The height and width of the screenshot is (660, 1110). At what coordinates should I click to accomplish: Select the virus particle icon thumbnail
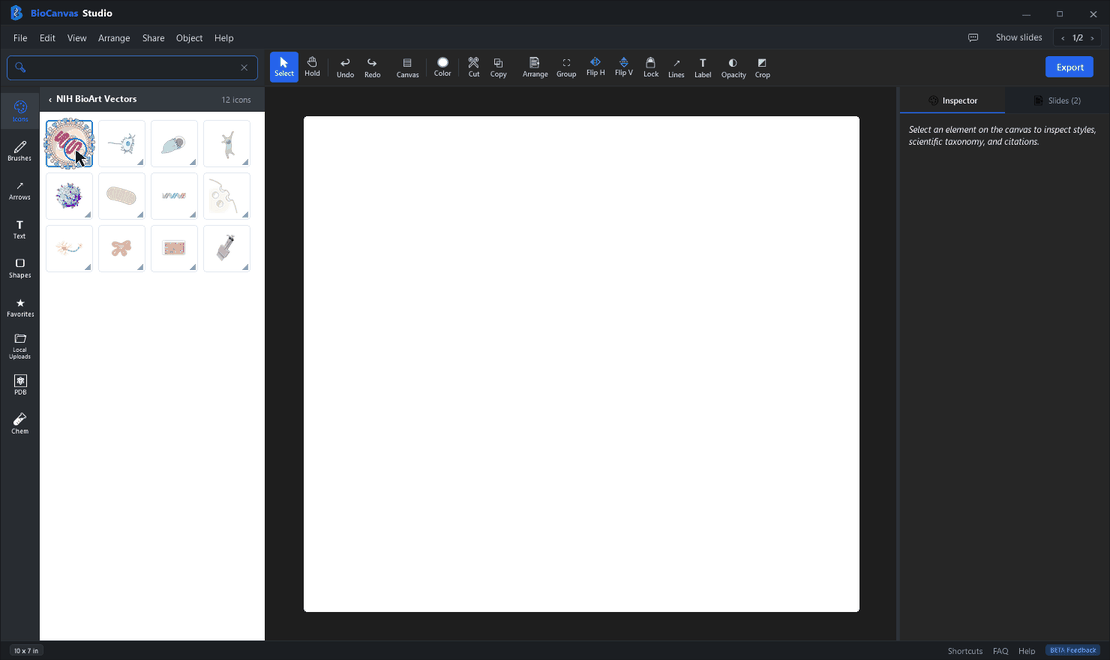pyautogui.click(x=69, y=144)
